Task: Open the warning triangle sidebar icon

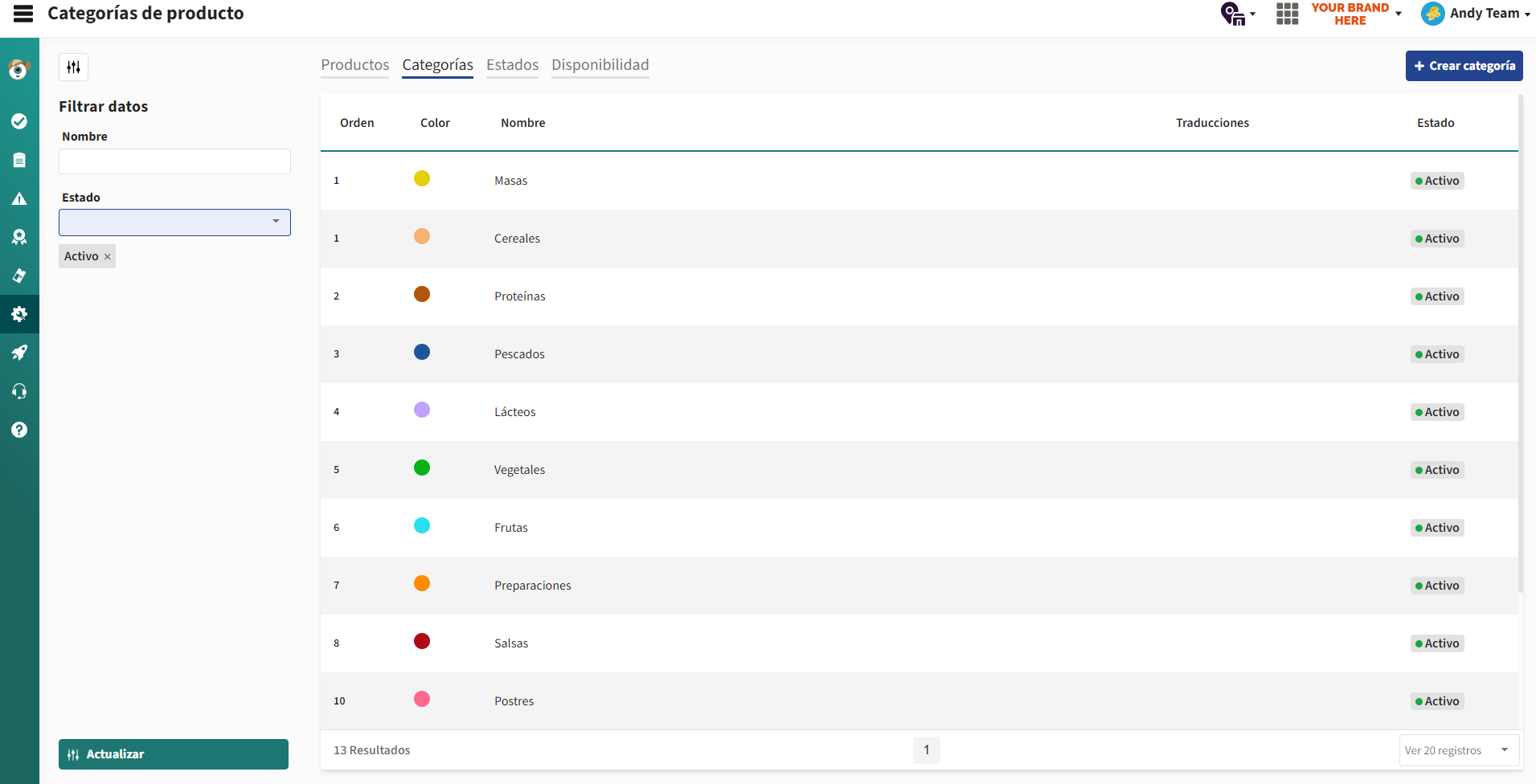Action: tap(19, 198)
